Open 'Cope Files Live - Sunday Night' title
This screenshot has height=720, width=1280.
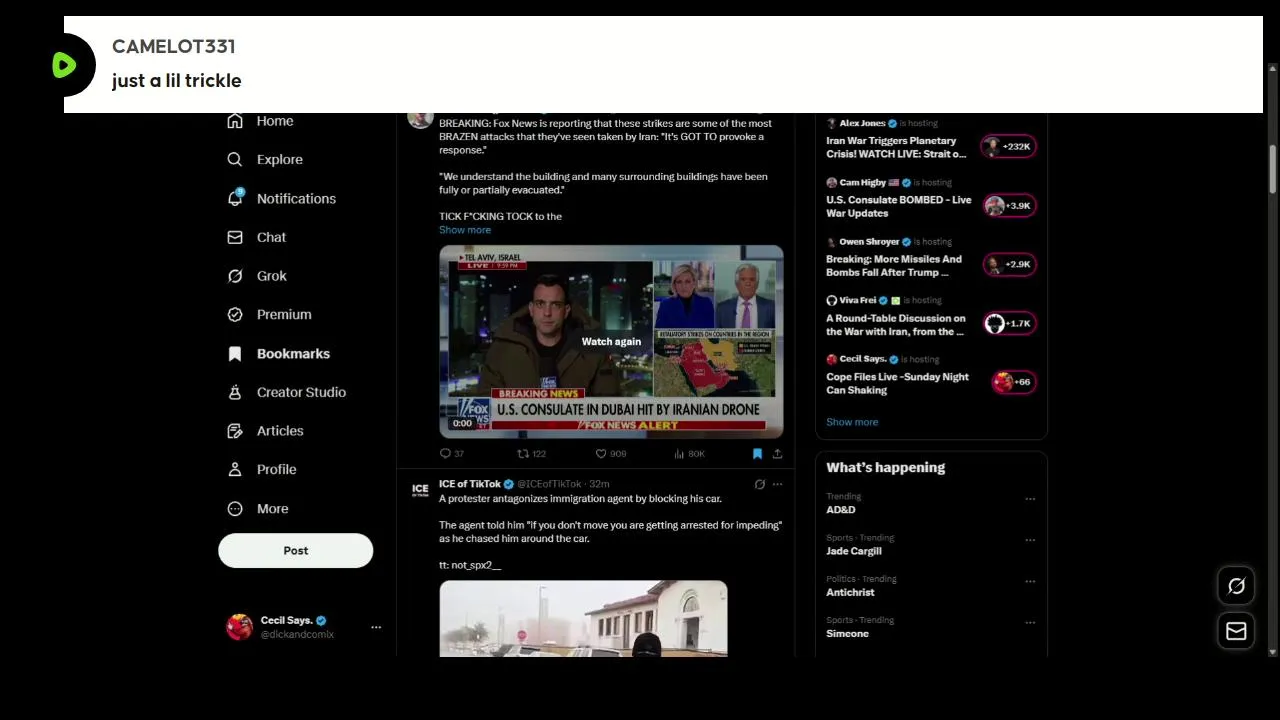point(897,383)
